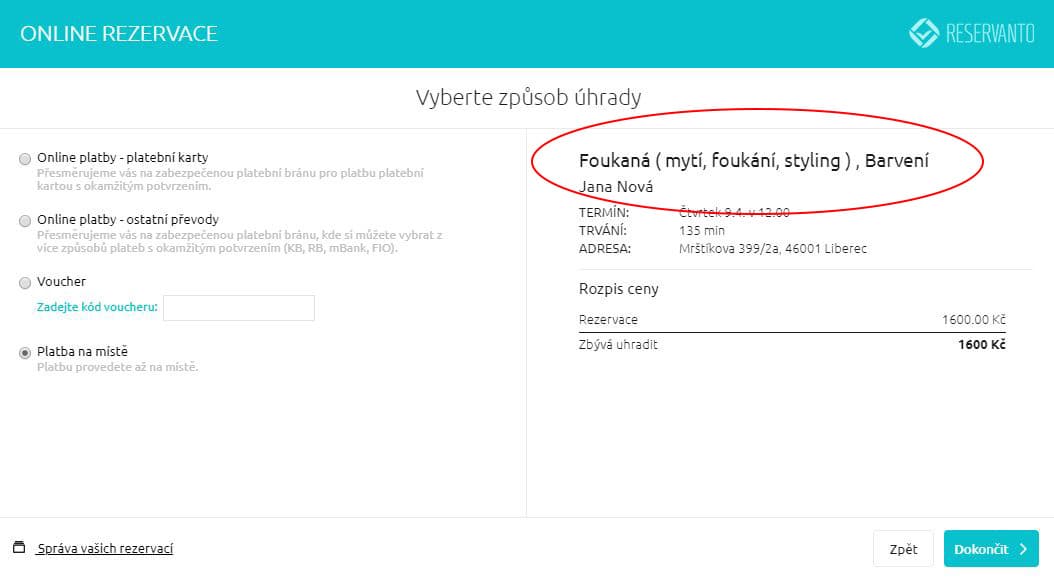Click the Vyberte způsob úhrady heading

pos(527,98)
